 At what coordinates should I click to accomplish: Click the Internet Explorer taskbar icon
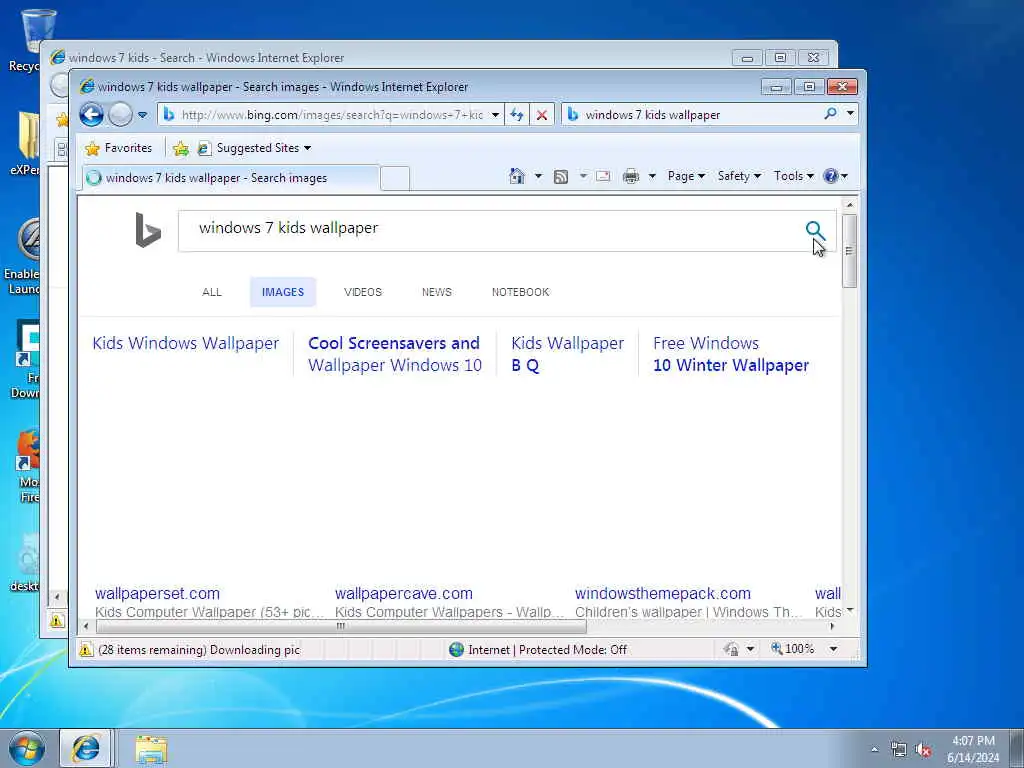pos(86,748)
